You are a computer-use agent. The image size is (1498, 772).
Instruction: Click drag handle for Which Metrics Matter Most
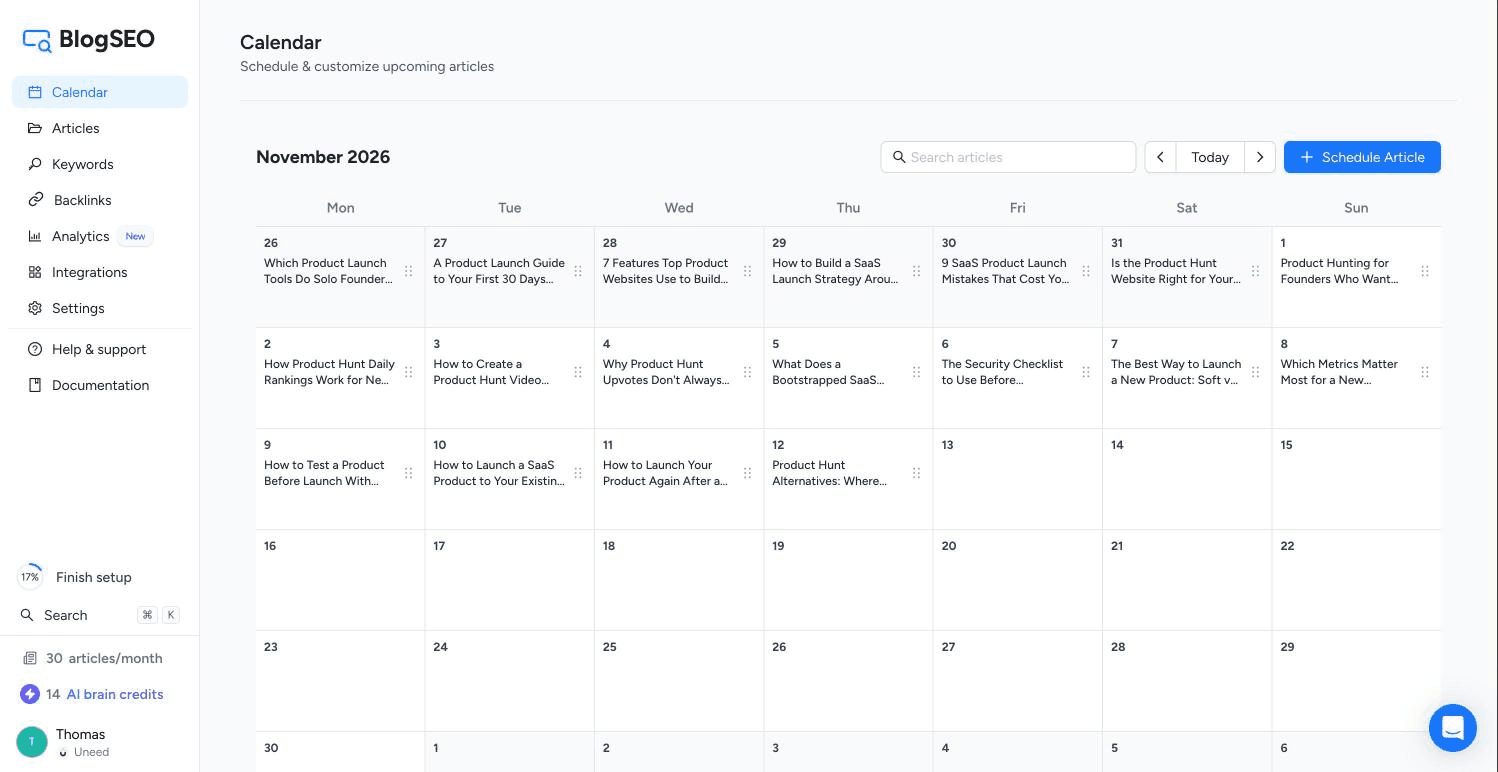click(x=1425, y=372)
